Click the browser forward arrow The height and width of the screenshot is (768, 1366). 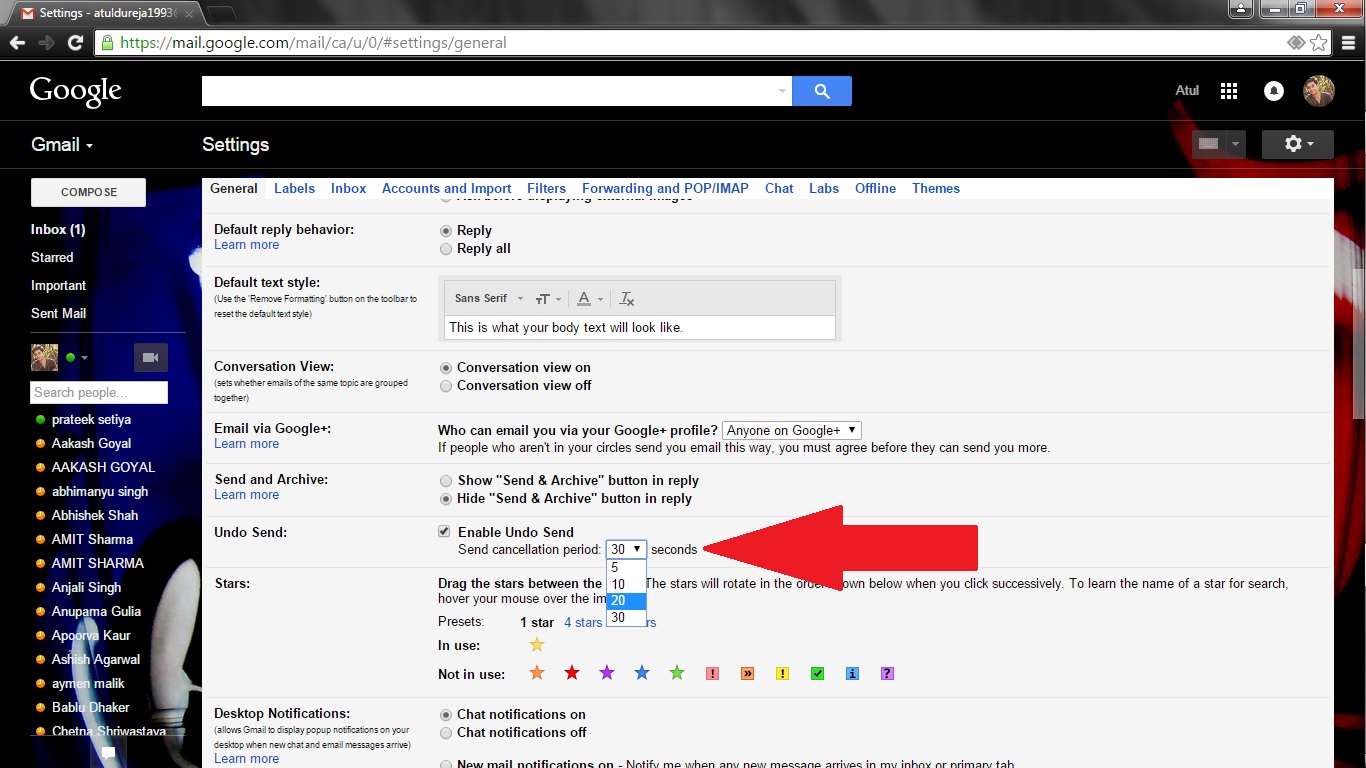[x=46, y=43]
